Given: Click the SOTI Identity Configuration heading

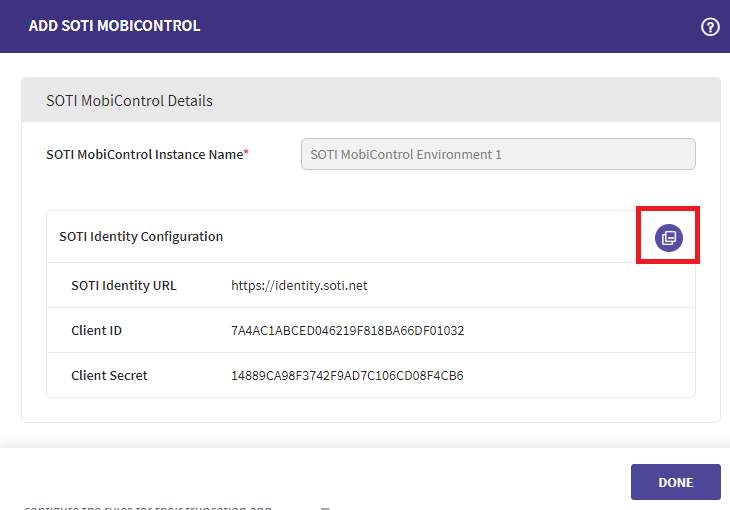Looking at the screenshot, I should pyautogui.click(x=141, y=237).
